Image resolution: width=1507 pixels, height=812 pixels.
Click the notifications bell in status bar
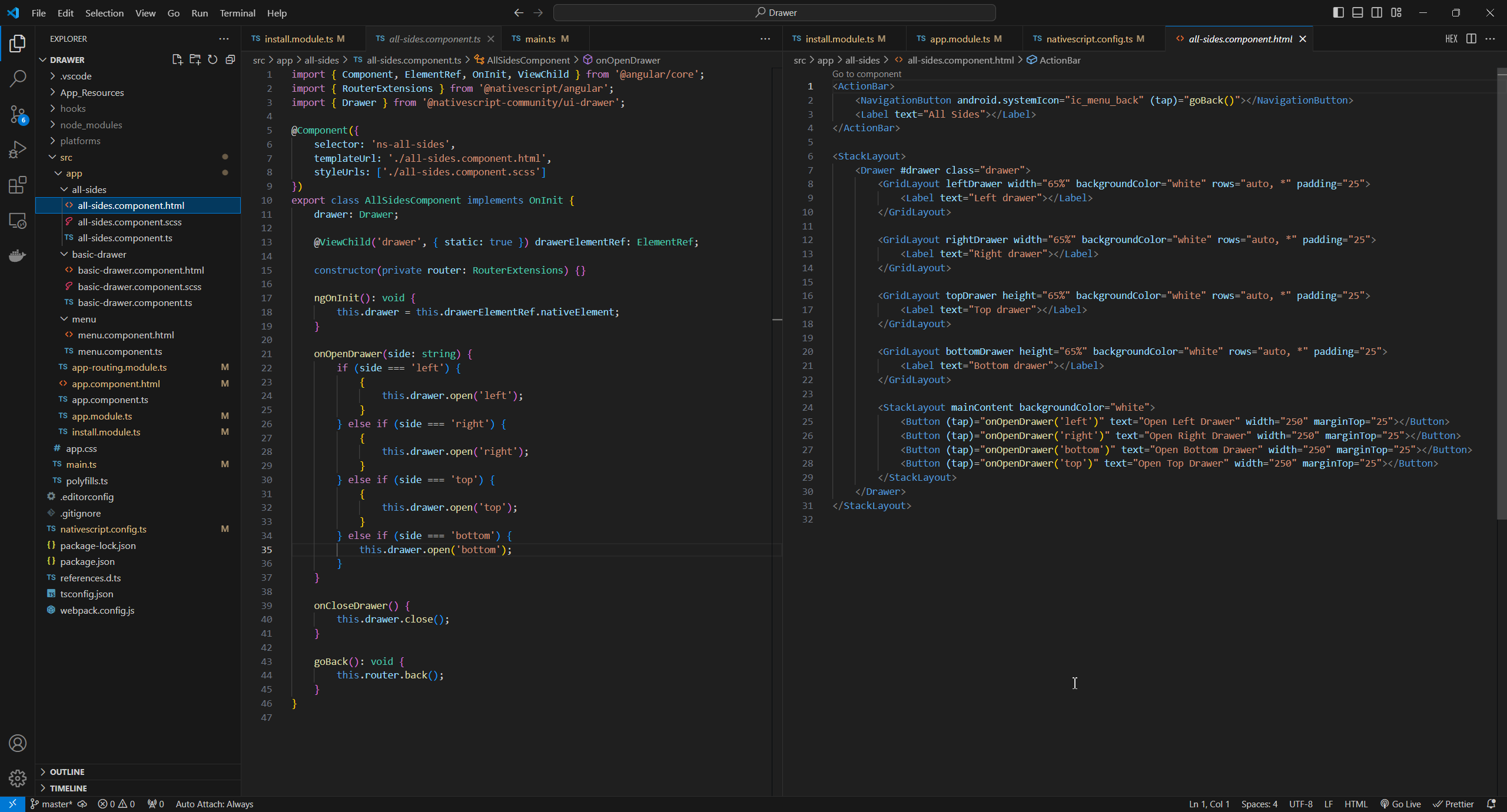point(1491,804)
